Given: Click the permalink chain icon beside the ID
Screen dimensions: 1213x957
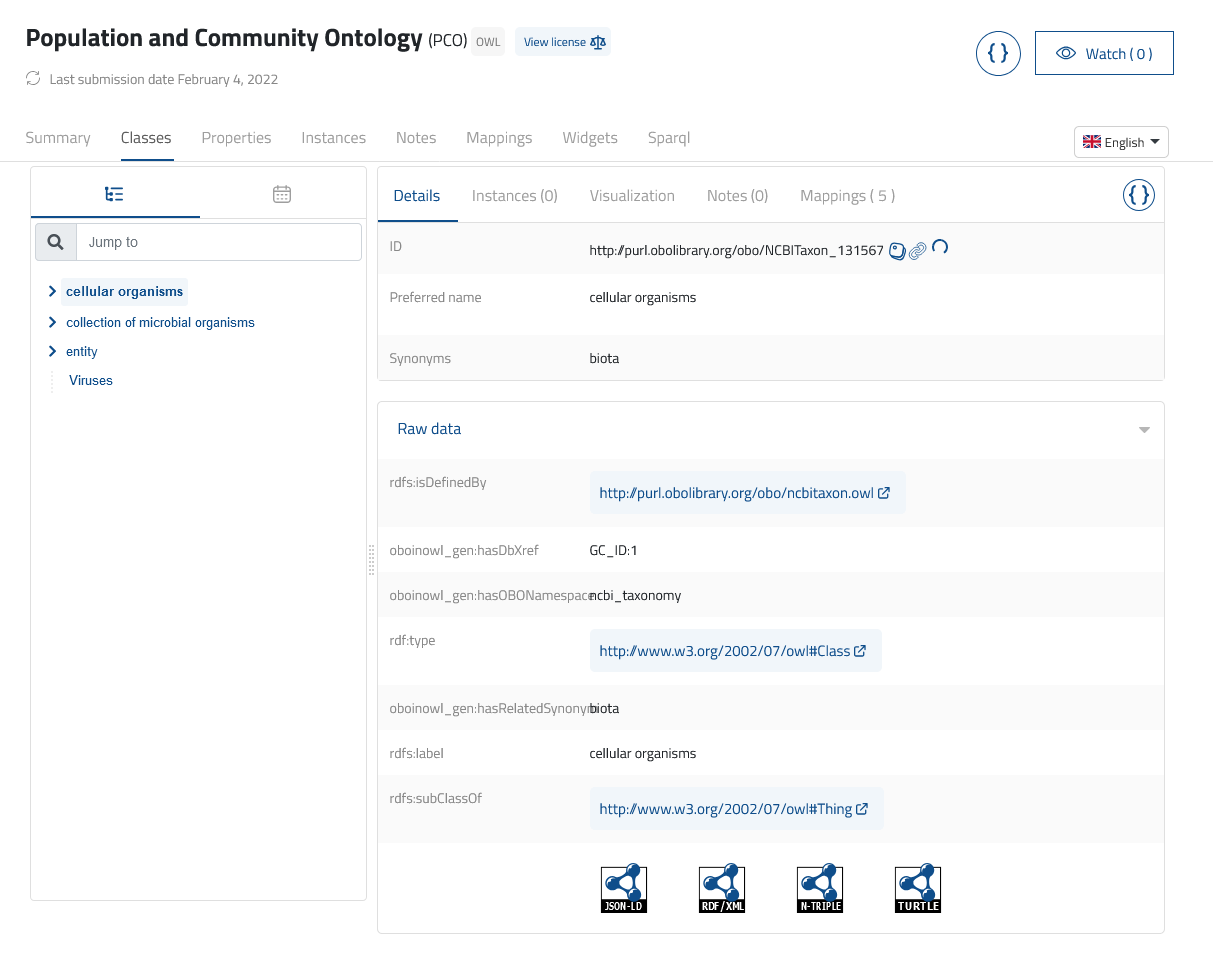Looking at the screenshot, I should pyautogui.click(x=918, y=251).
